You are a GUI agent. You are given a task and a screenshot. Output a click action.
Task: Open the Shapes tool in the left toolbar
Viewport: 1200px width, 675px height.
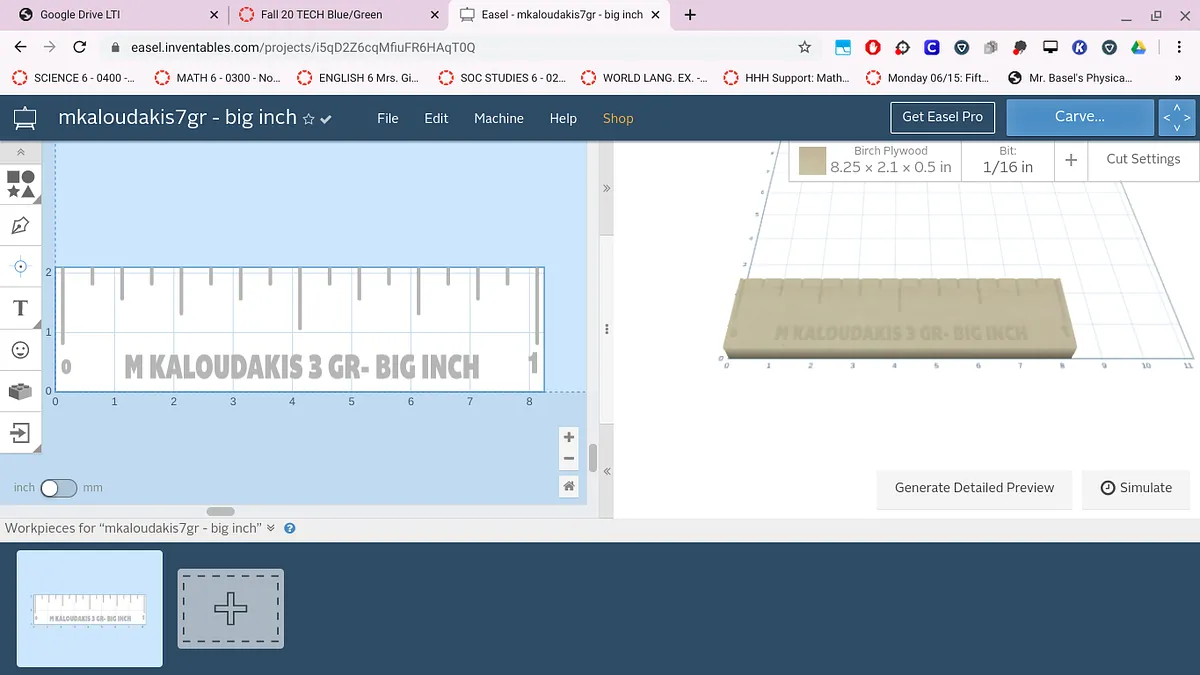coord(20,184)
